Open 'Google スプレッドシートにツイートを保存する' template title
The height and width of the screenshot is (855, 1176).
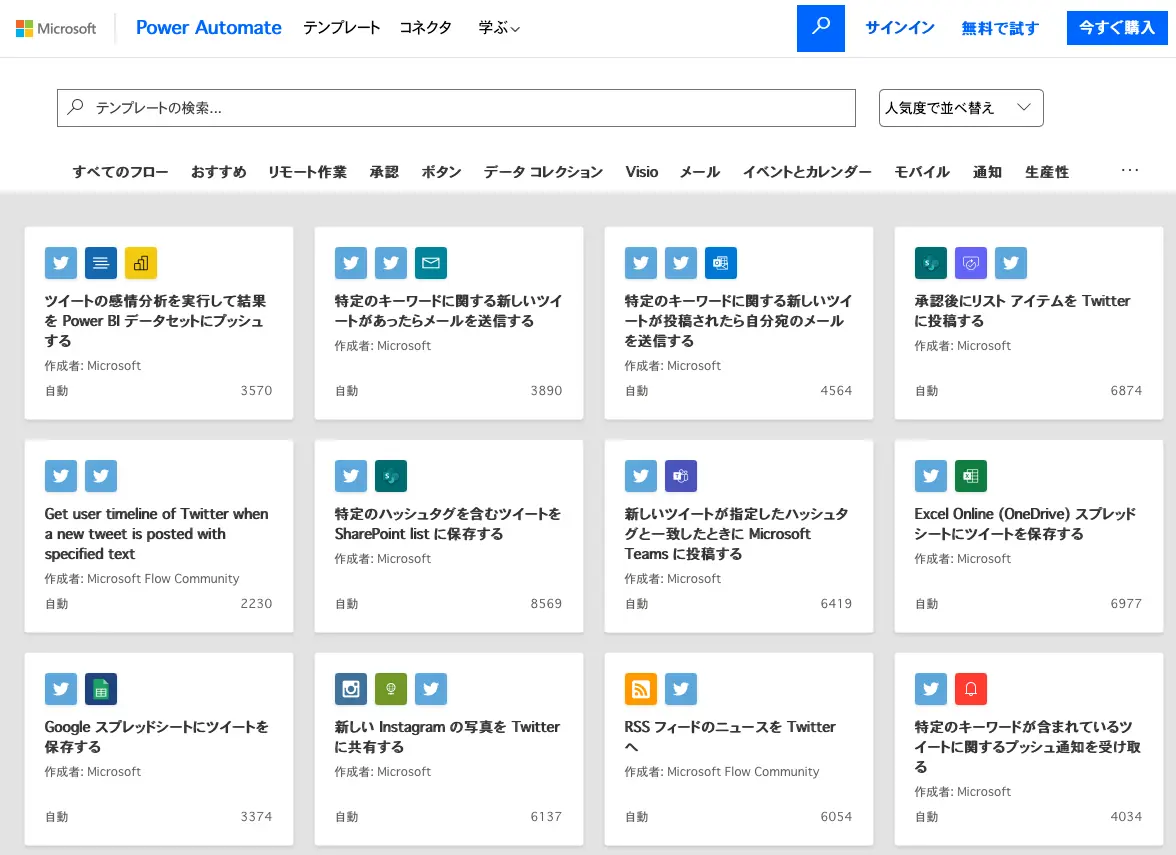click(156, 736)
